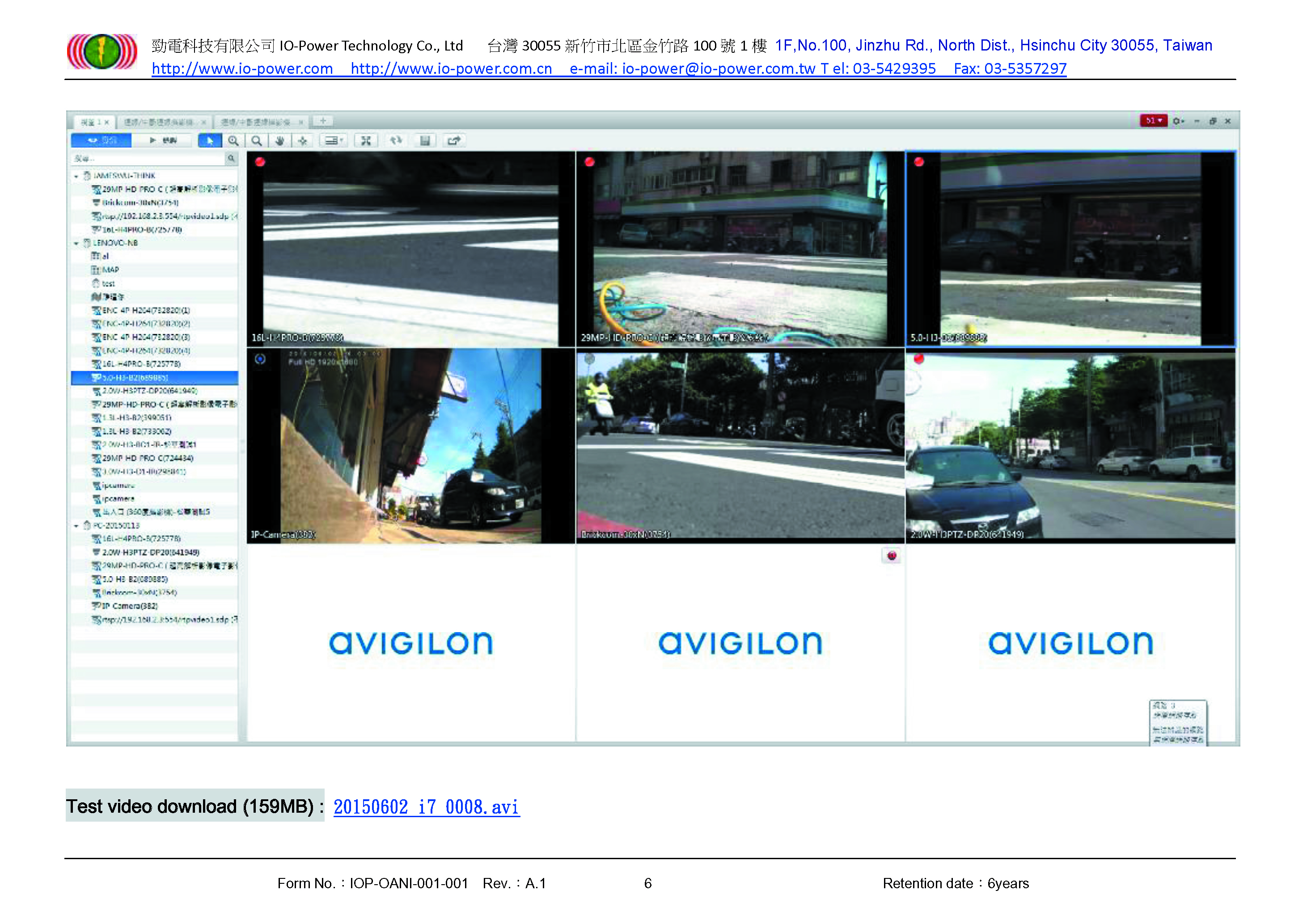Switch to Live mode blue eye button
This screenshot has height=924, width=1307.
click(x=102, y=140)
